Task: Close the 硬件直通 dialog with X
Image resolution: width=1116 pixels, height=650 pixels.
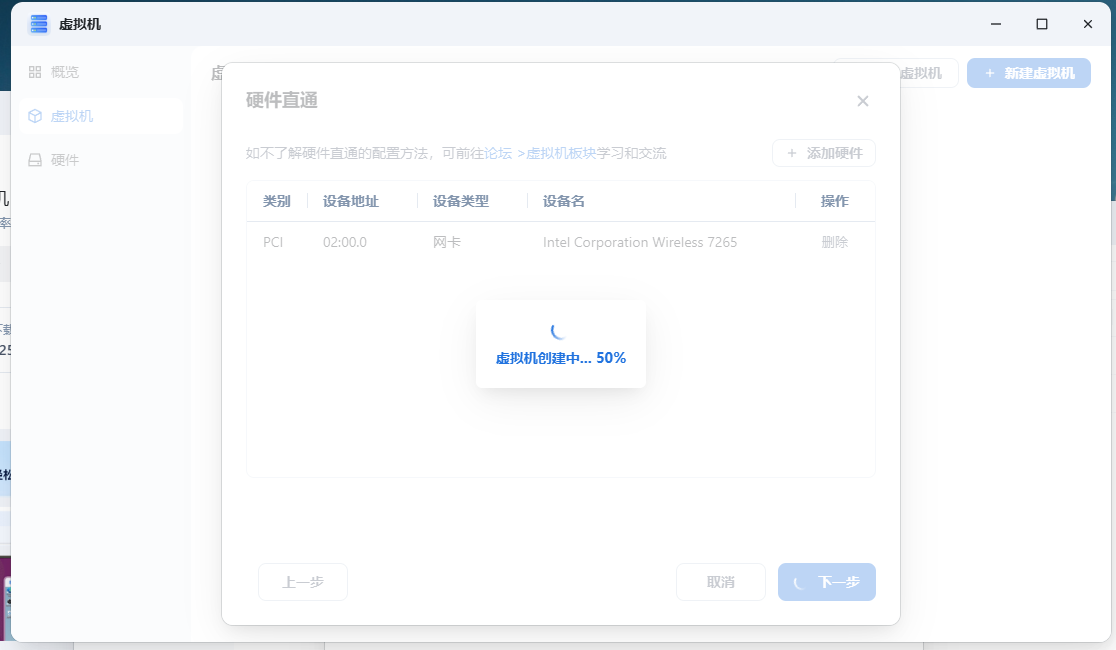Action: (863, 101)
